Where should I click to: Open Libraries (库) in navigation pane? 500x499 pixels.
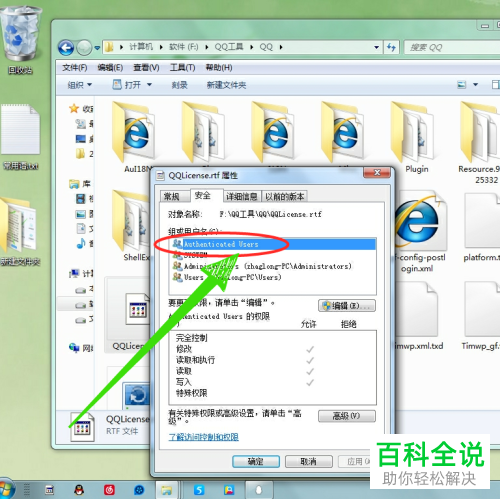[80, 184]
